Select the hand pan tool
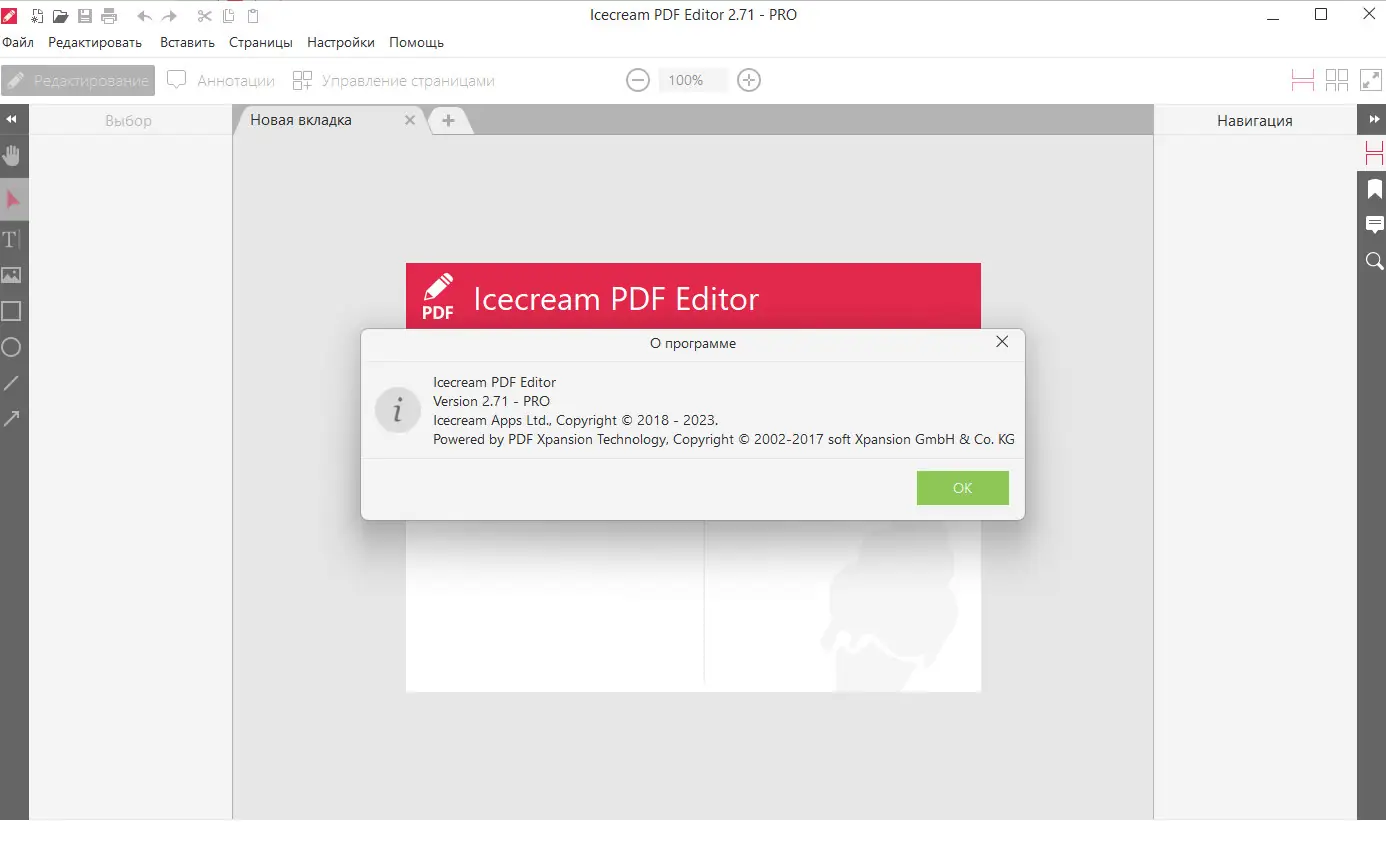 [x=12, y=156]
